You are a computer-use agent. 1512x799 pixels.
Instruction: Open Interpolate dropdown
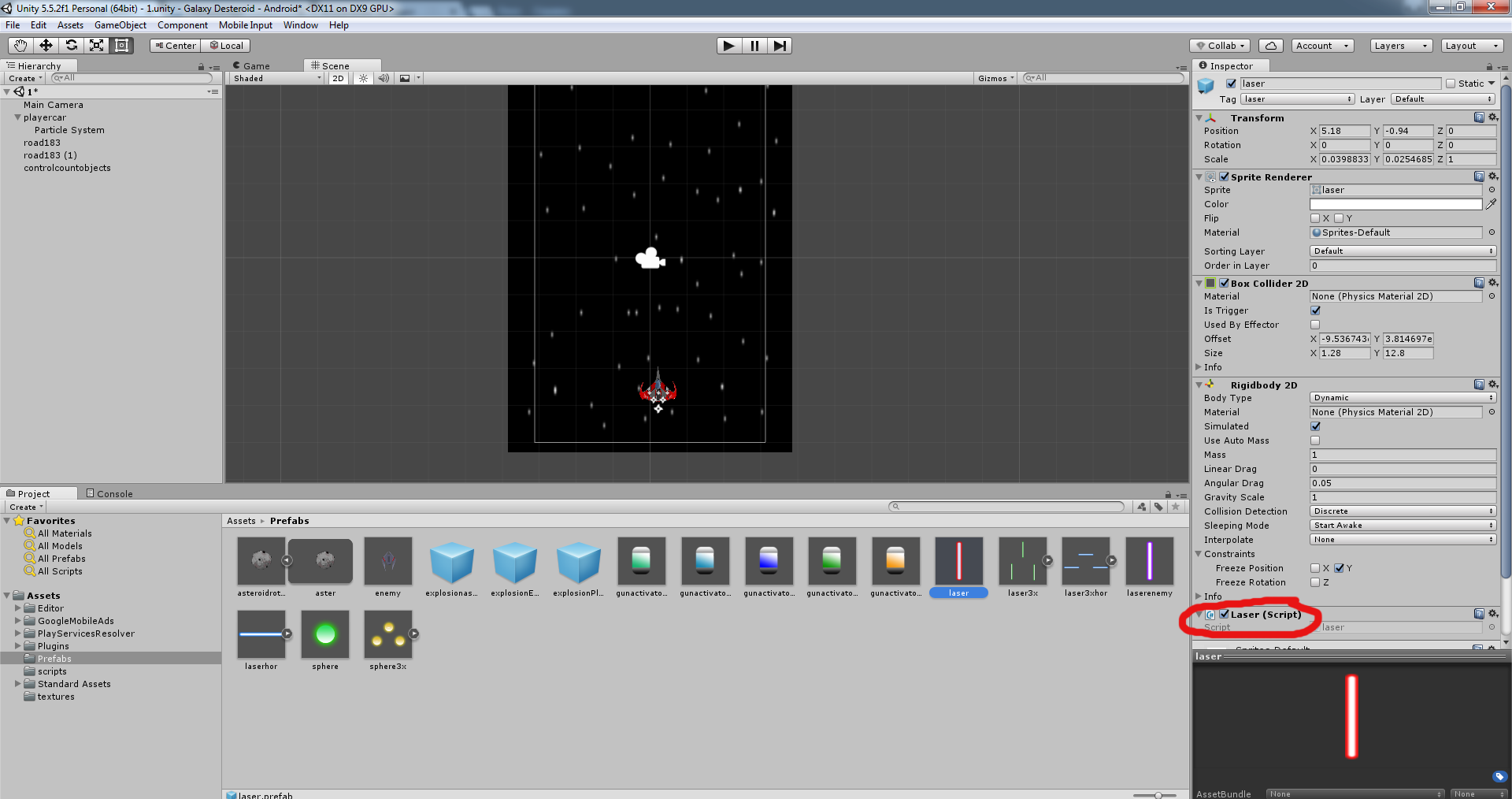coord(1403,540)
